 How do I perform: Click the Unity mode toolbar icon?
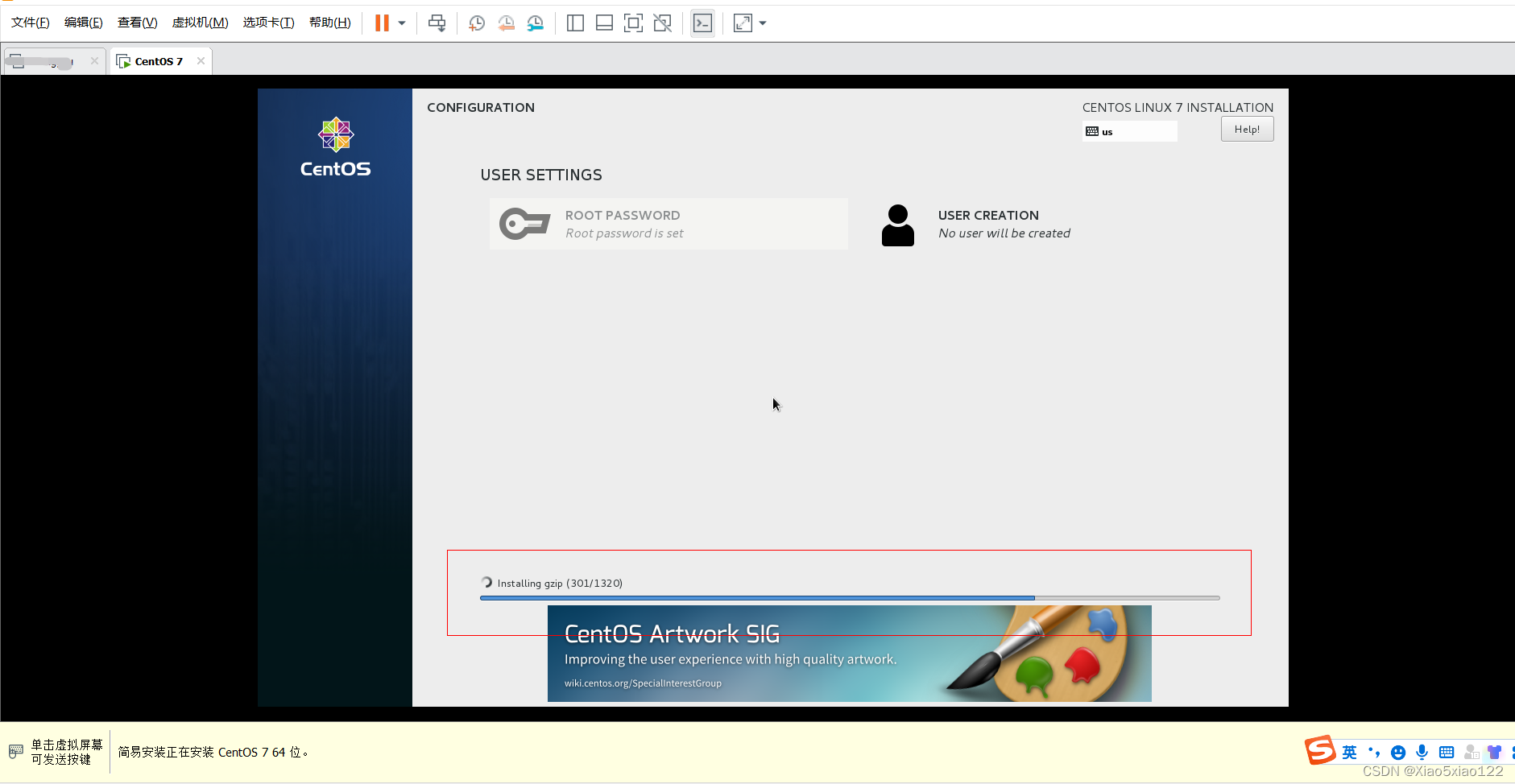pos(662,23)
